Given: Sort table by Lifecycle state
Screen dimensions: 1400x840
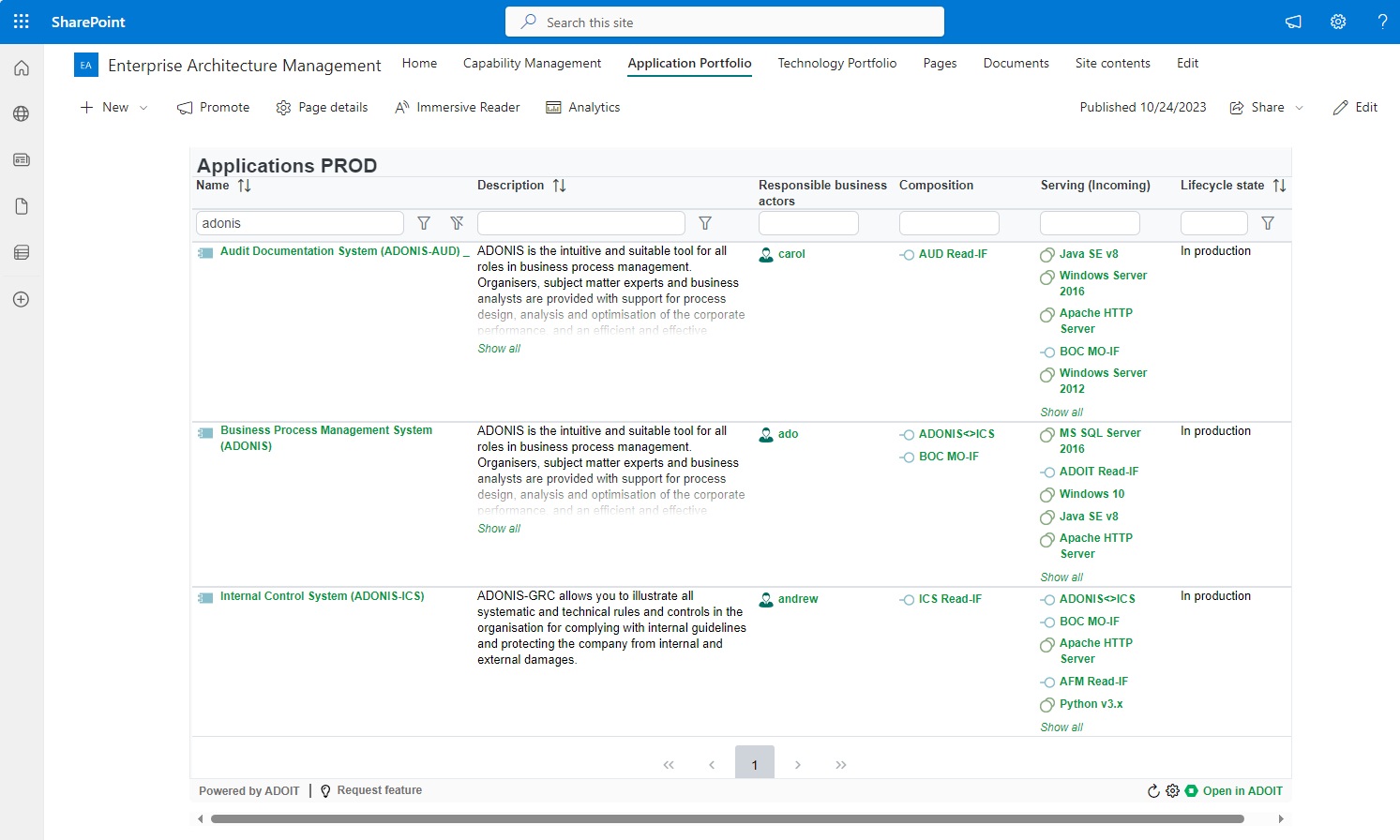Looking at the screenshot, I should tap(1279, 186).
